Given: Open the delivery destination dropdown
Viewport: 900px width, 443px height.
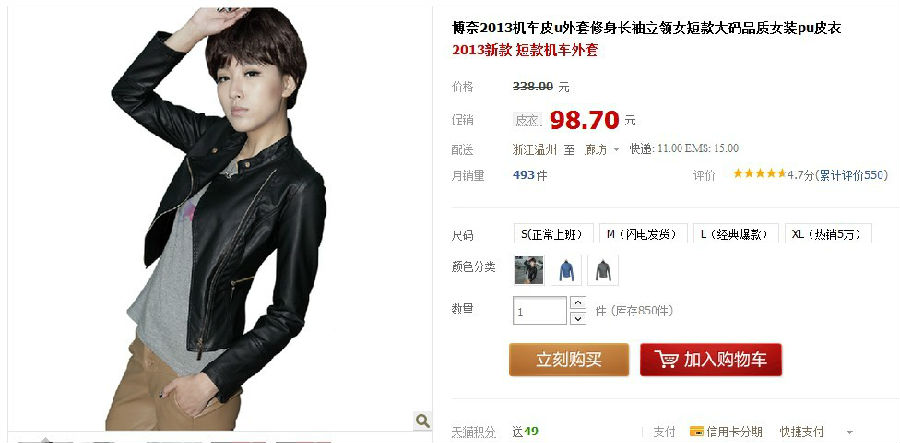Looking at the screenshot, I should click(x=602, y=149).
